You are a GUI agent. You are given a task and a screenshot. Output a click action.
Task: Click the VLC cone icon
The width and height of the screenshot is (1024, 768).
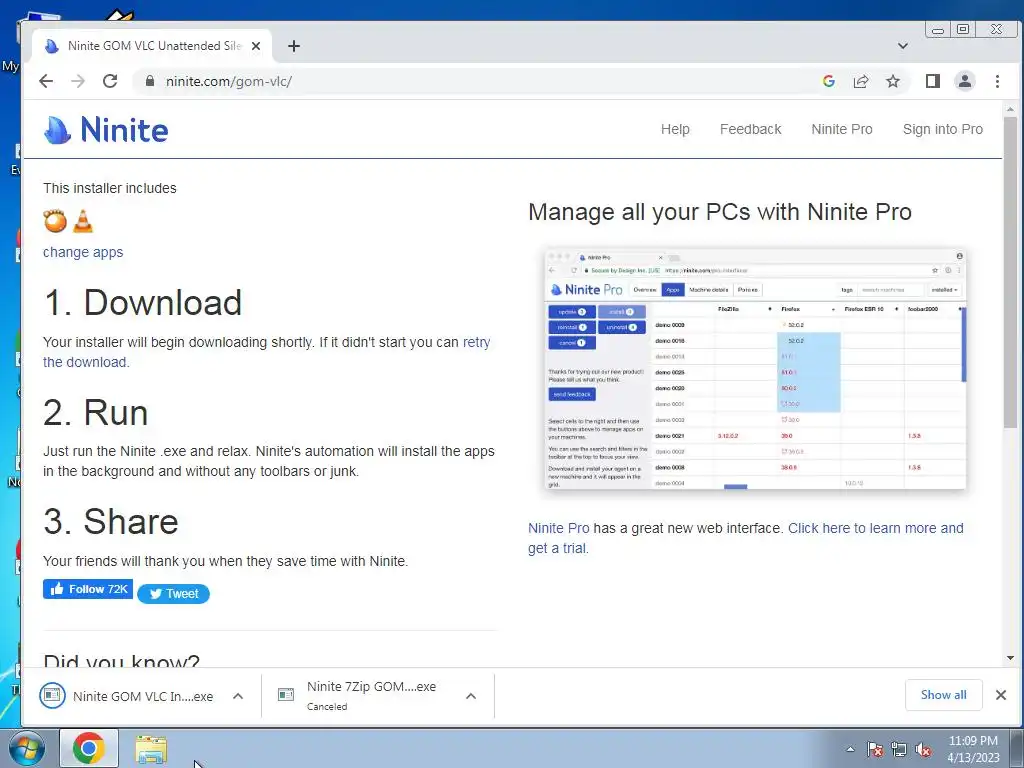pyautogui.click(x=83, y=221)
